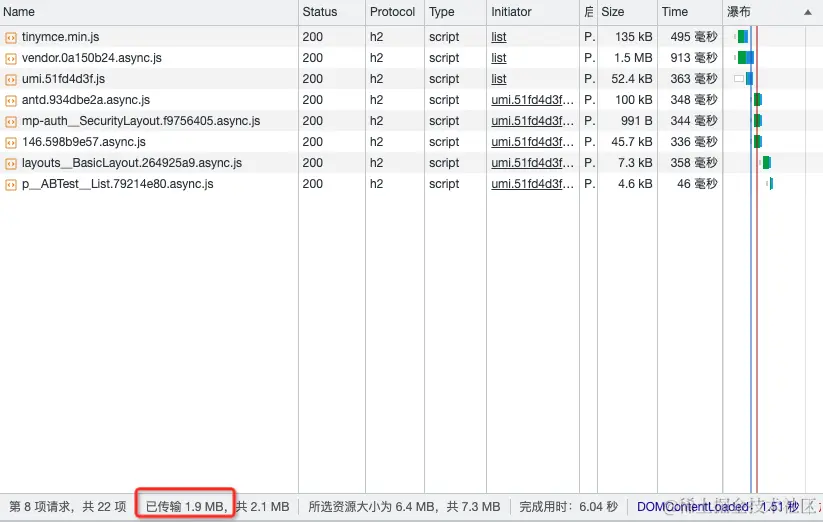This screenshot has height=522, width=823.
Task: Sort by the Type column header
Action: (455, 12)
